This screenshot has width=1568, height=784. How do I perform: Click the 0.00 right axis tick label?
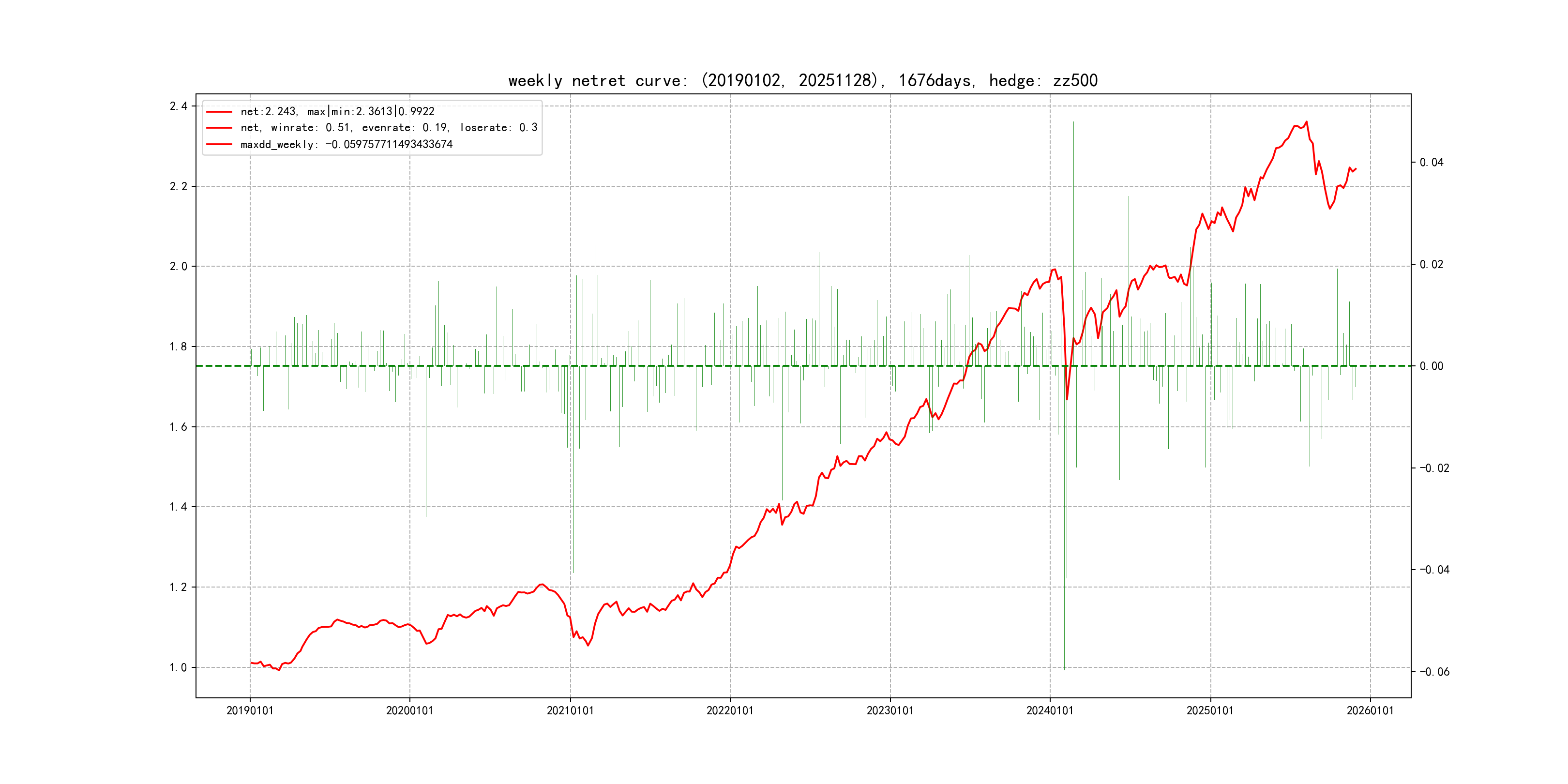point(1431,366)
